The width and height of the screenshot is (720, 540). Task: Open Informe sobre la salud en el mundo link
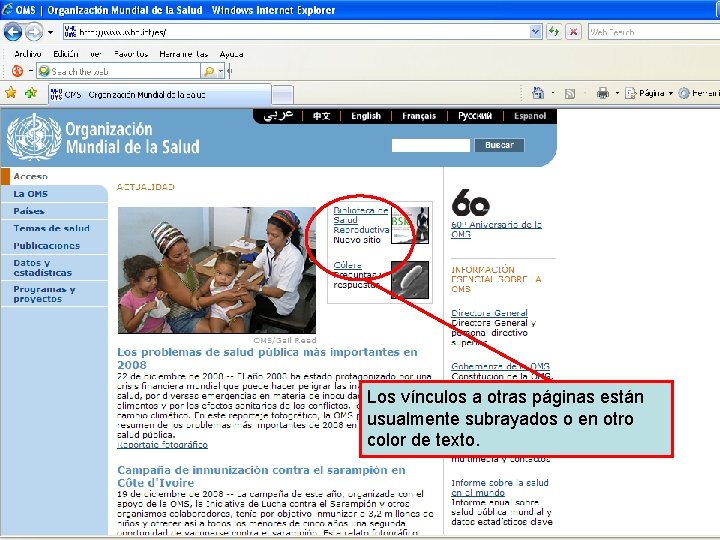point(500,487)
